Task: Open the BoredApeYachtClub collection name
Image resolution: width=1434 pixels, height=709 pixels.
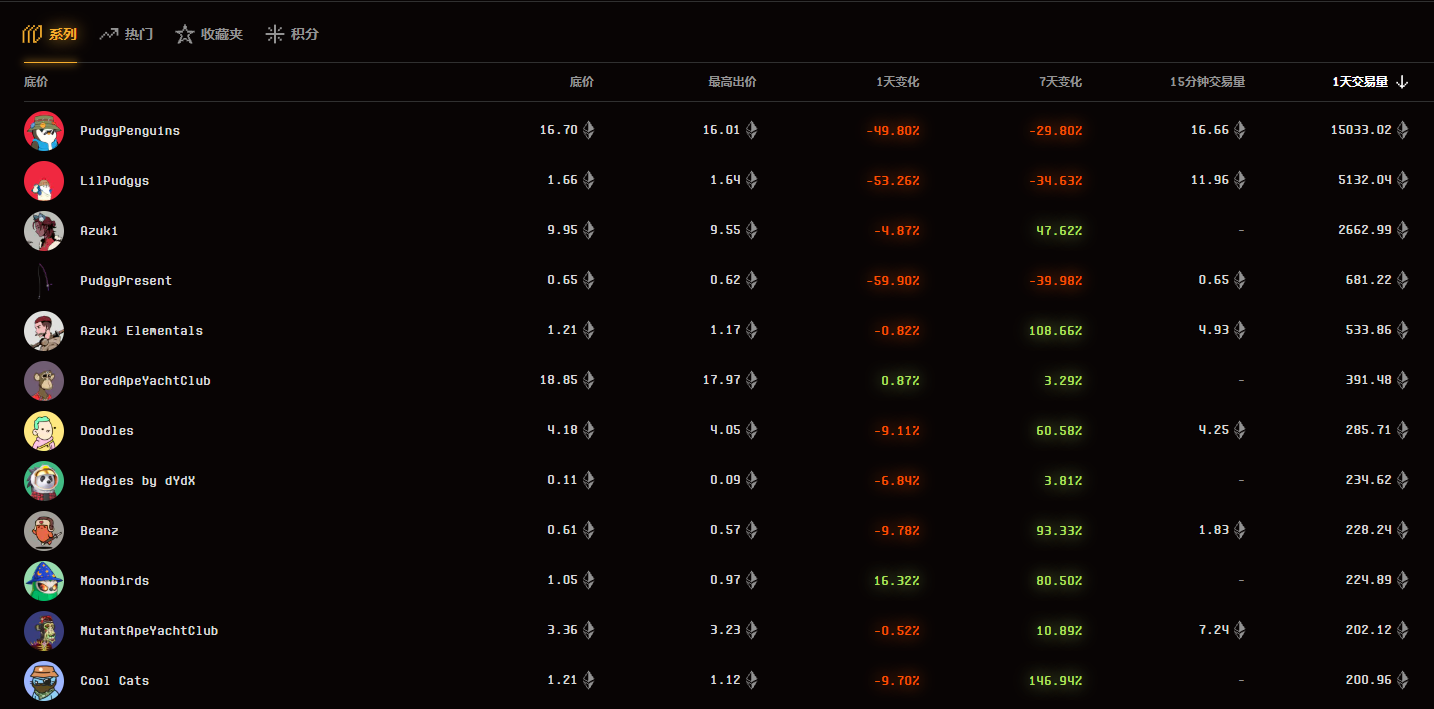Action: pos(145,381)
